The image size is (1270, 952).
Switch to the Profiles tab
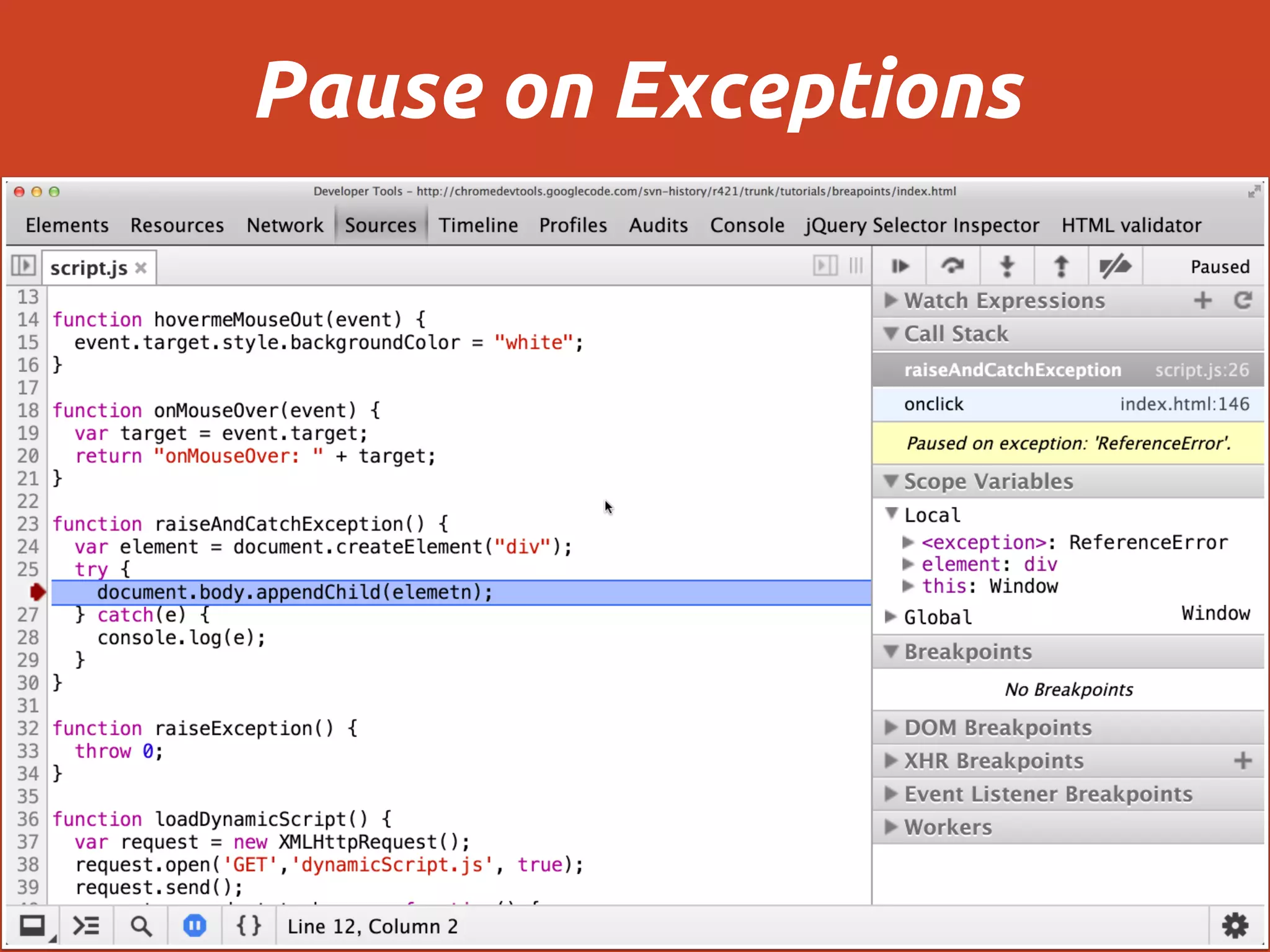click(x=573, y=225)
